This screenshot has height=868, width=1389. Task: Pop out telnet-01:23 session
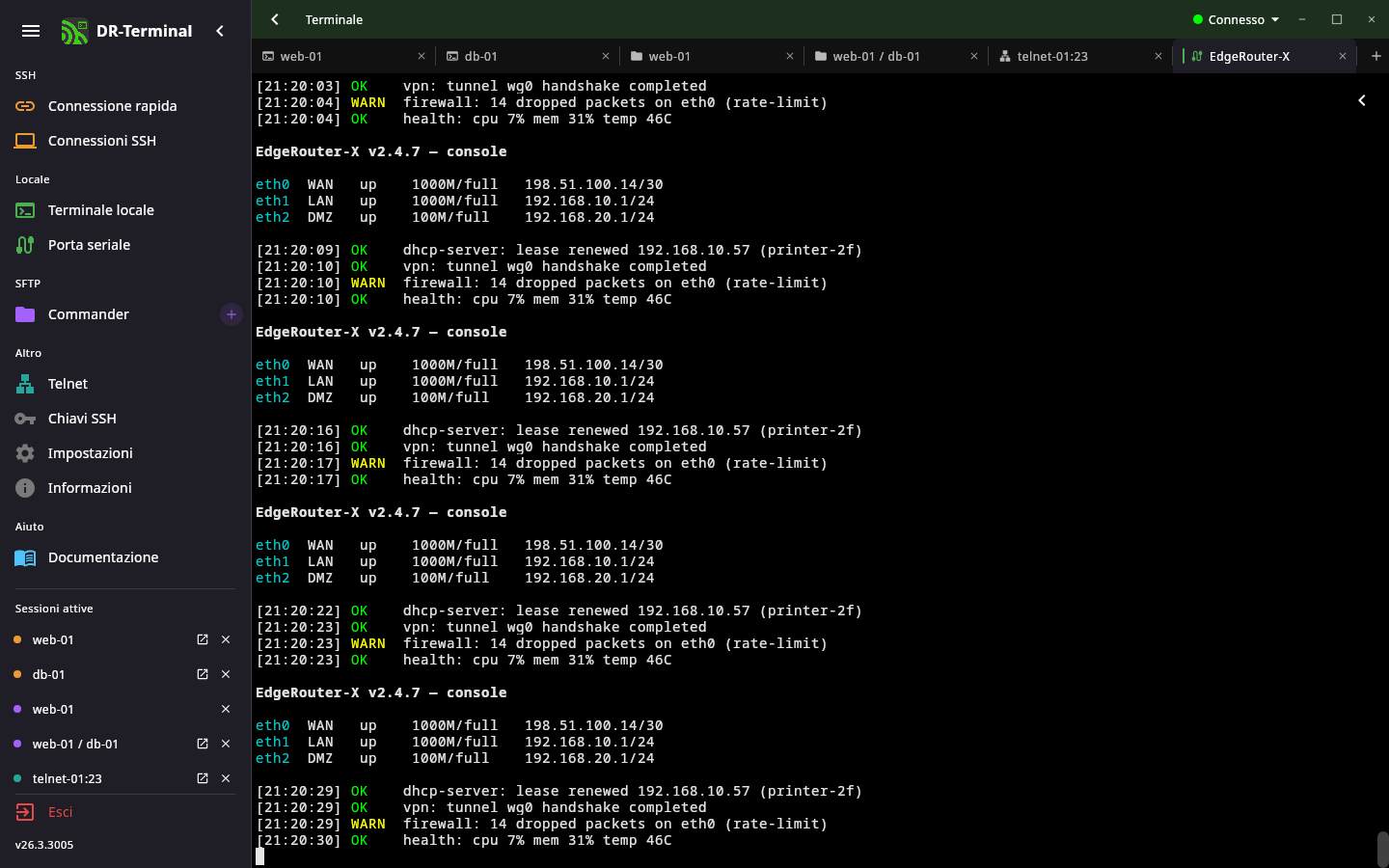click(x=203, y=778)
